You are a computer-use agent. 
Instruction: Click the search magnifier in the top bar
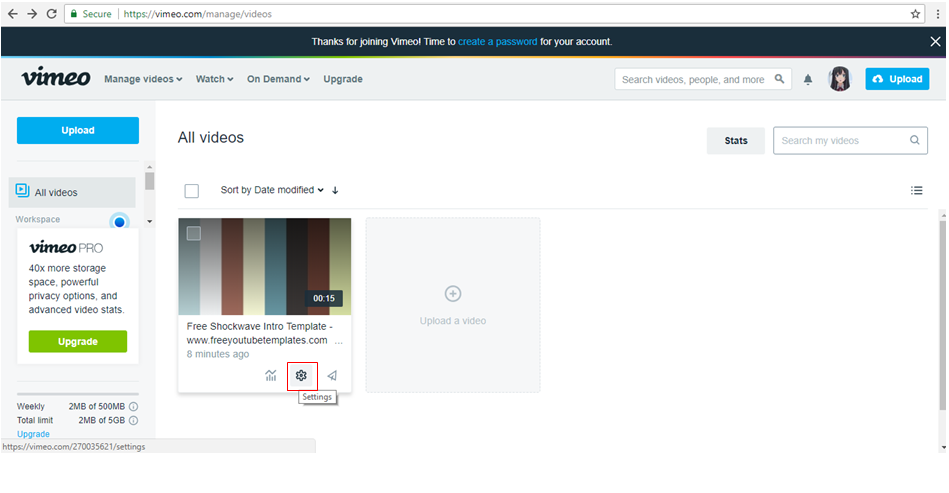(x=780, y=79)
